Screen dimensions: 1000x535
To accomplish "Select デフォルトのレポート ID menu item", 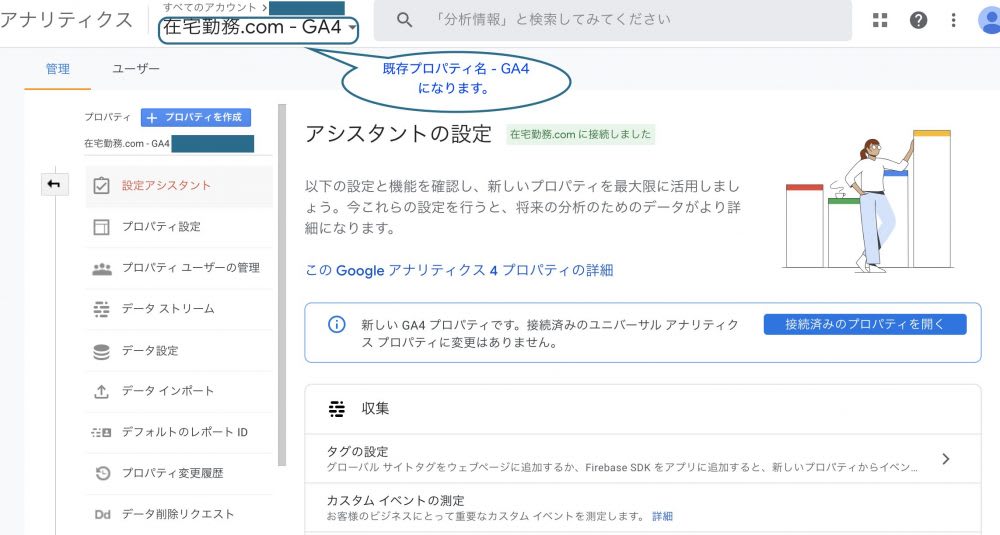I will tap(179, 432).
